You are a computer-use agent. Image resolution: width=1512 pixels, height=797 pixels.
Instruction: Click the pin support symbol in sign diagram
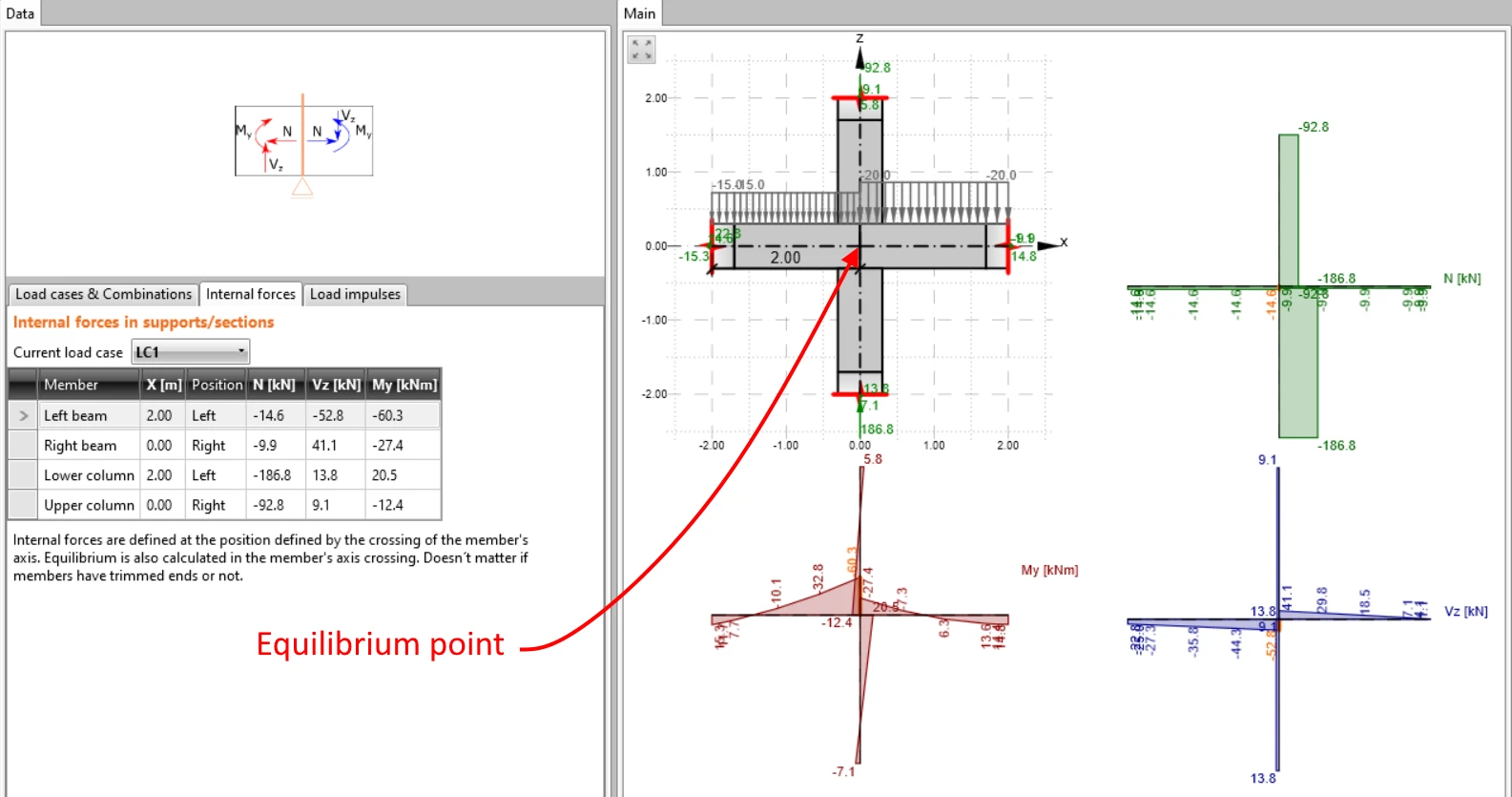point(302,187)
